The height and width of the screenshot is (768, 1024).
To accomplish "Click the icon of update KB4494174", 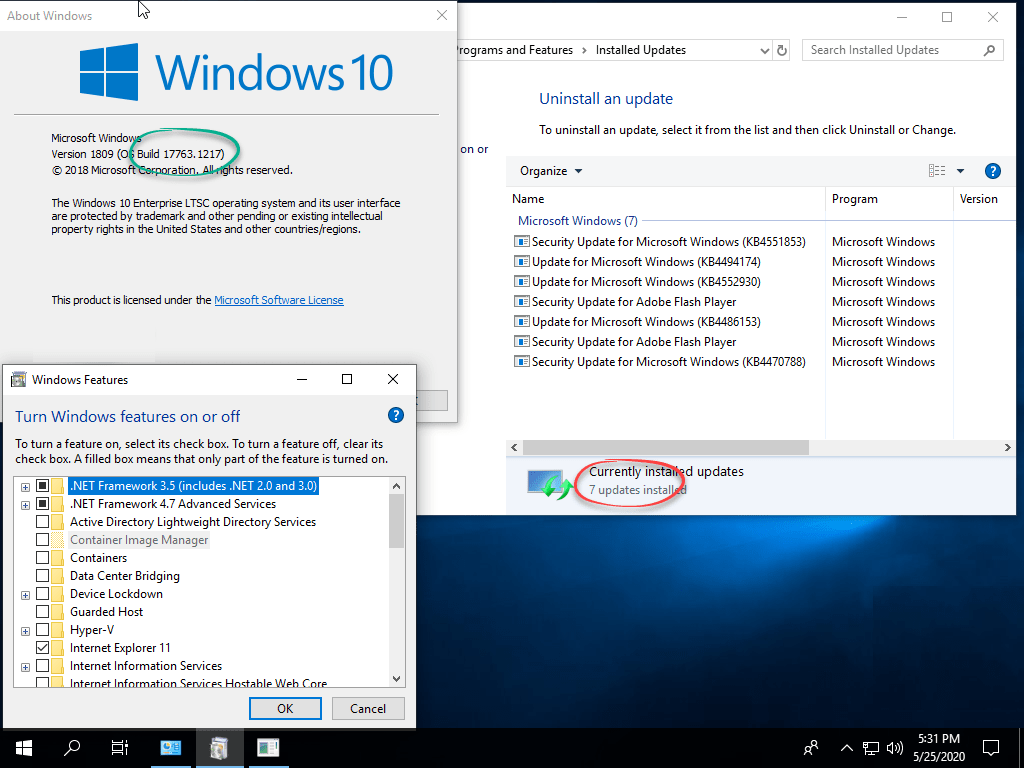I will (521, 262).
